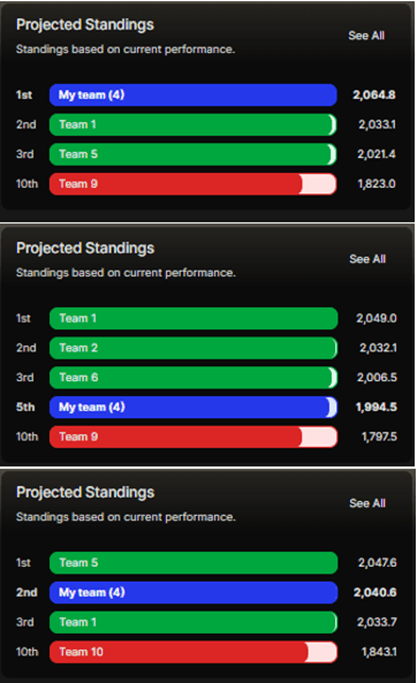Select the Team 2 standings bar
This screenshot has width=417, height=683.
(193, 348)
